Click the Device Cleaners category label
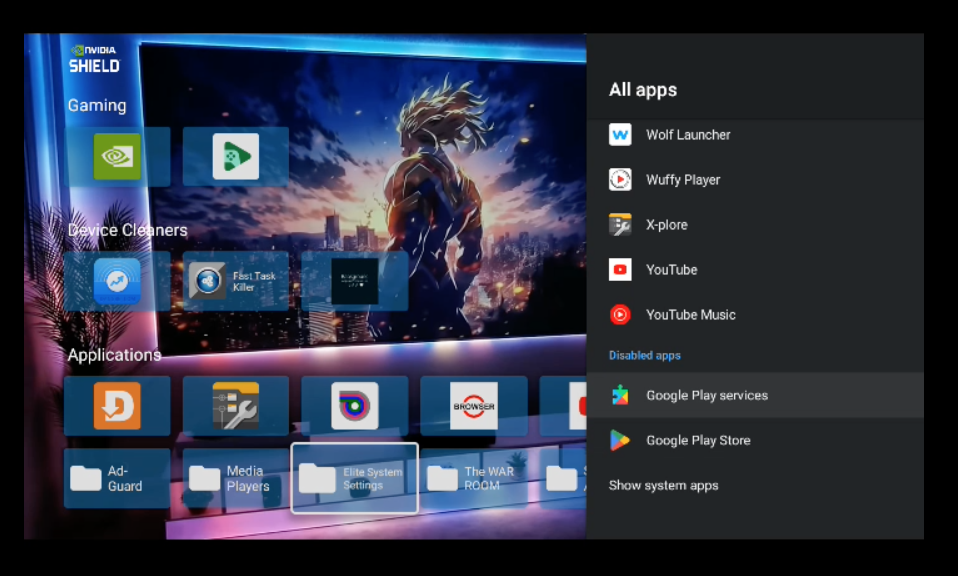This screenshot has height=576, width=958. click(128, 230)
